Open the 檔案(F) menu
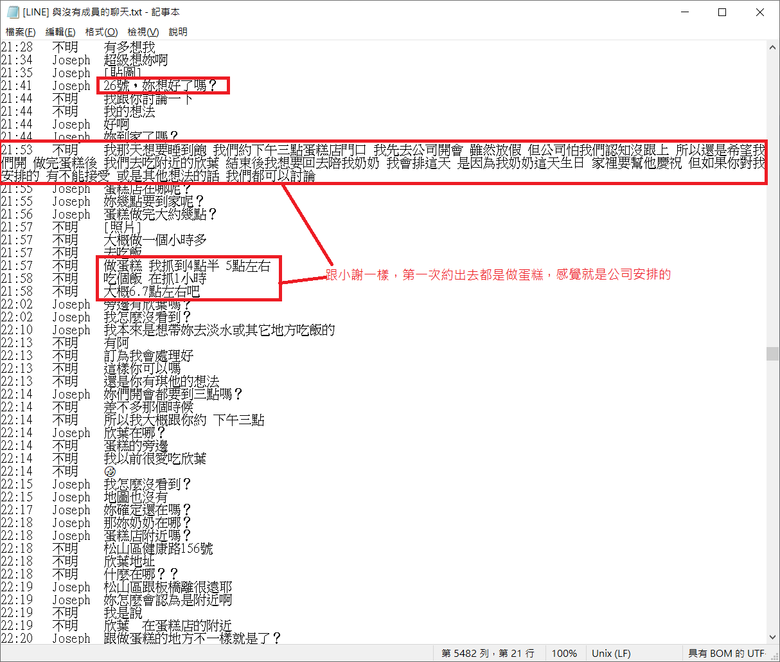Image resolution: width=780 pixels, height=662 pixels. (20, 32)
